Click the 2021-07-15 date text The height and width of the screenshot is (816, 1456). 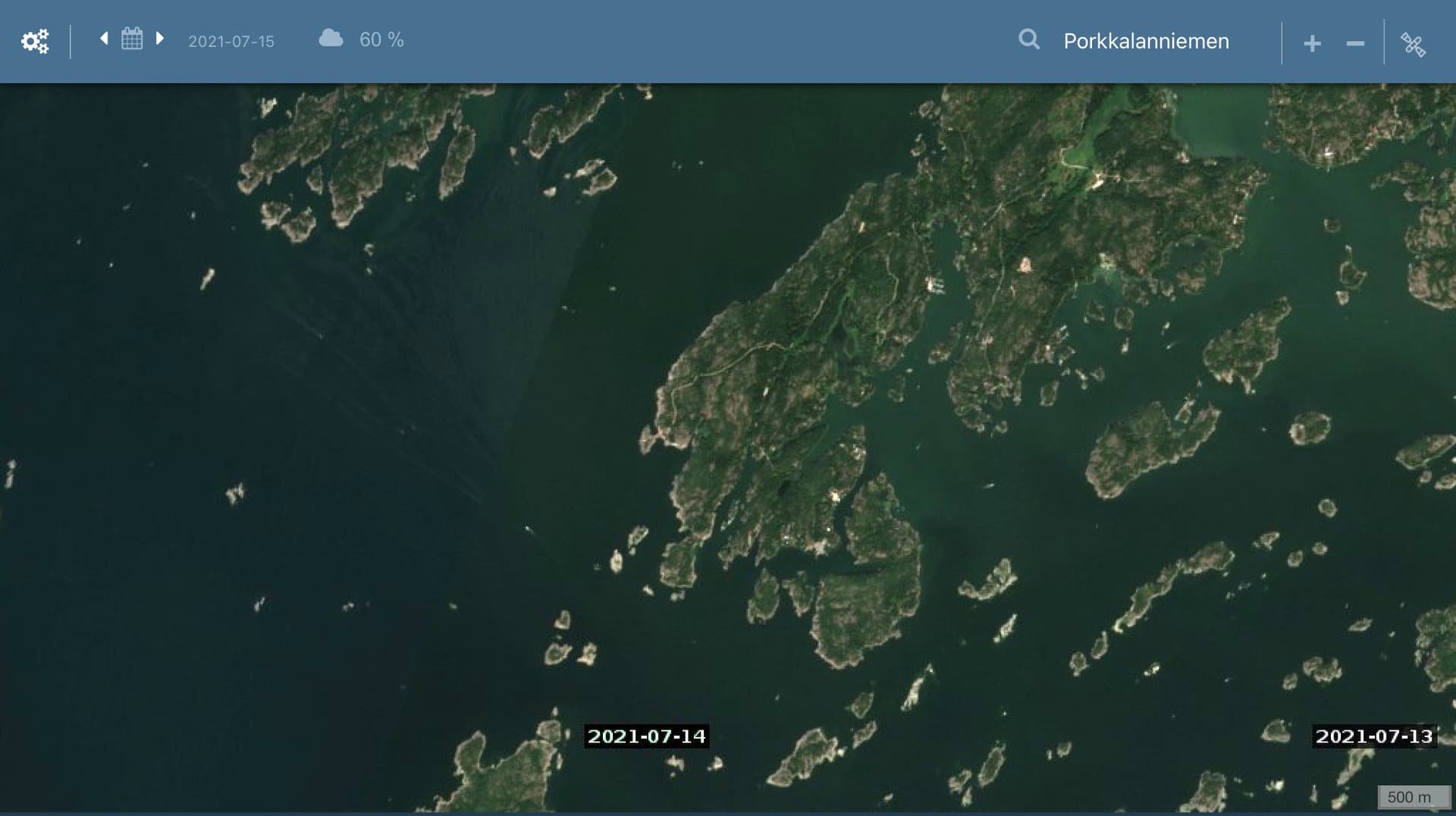[x=231, y=41]
